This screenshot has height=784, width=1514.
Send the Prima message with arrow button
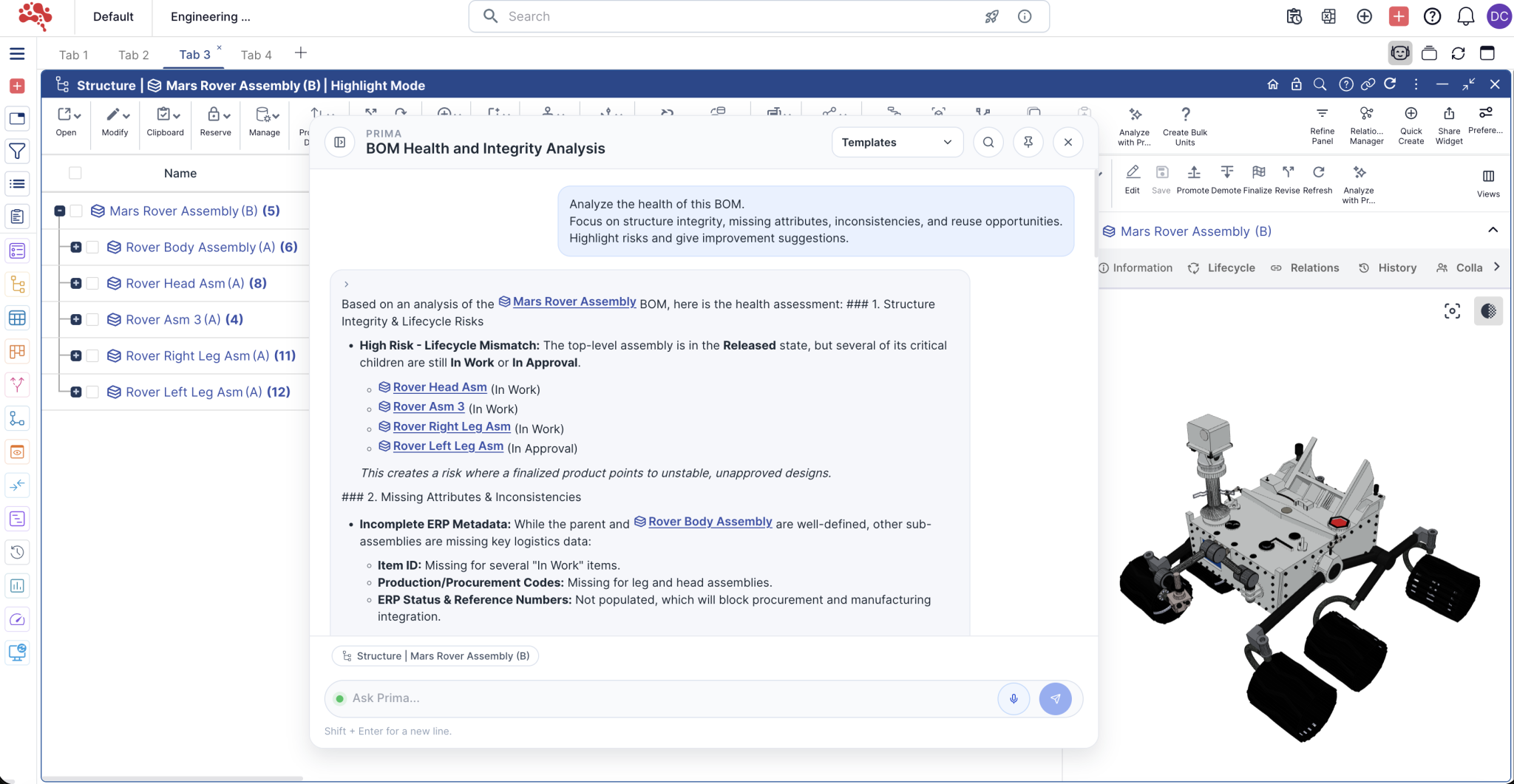click(1055, 698)
